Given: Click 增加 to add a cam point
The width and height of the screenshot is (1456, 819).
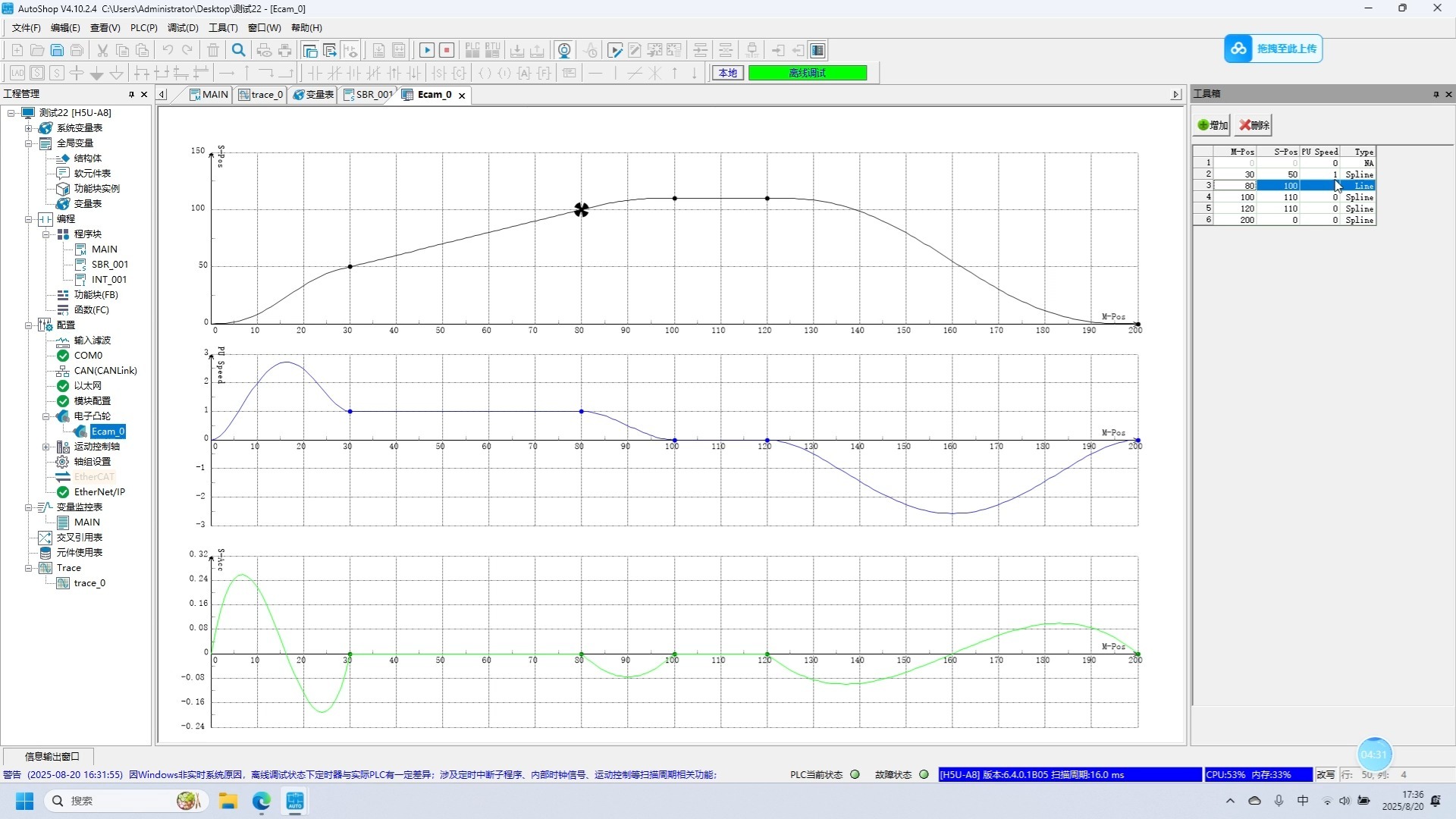Looking at the screenshot, I should (1213, 125).
